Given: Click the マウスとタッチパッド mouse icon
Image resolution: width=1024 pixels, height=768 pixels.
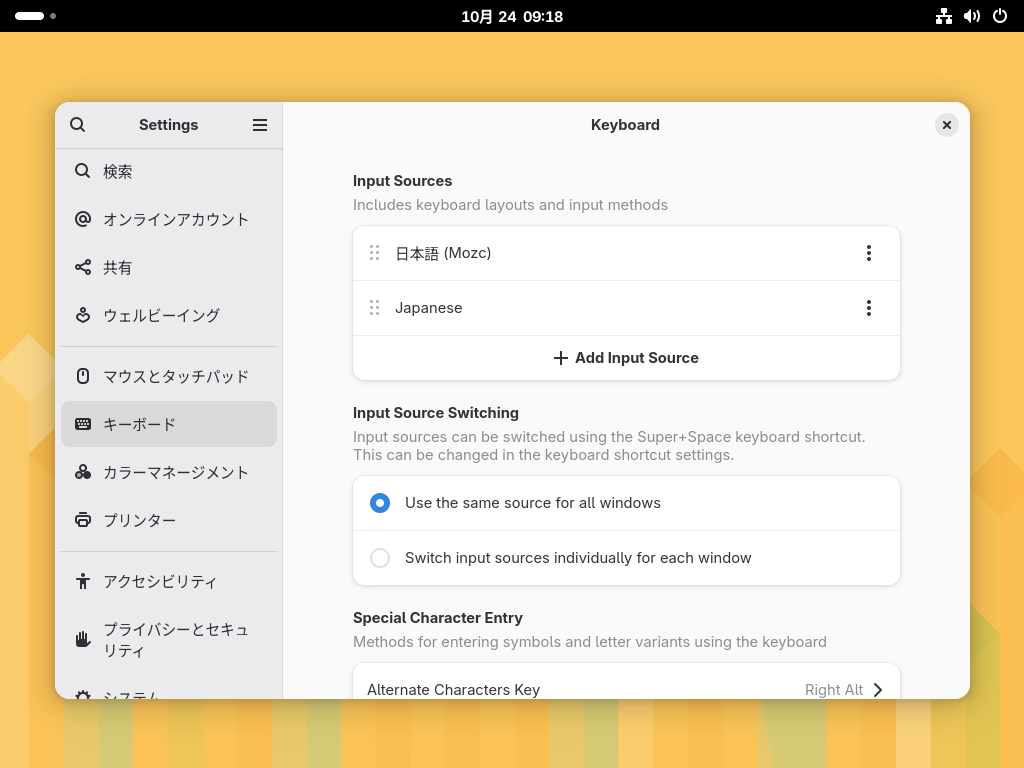Looking at the screenshot, I should pyautogui.click(x=83, y=376).
